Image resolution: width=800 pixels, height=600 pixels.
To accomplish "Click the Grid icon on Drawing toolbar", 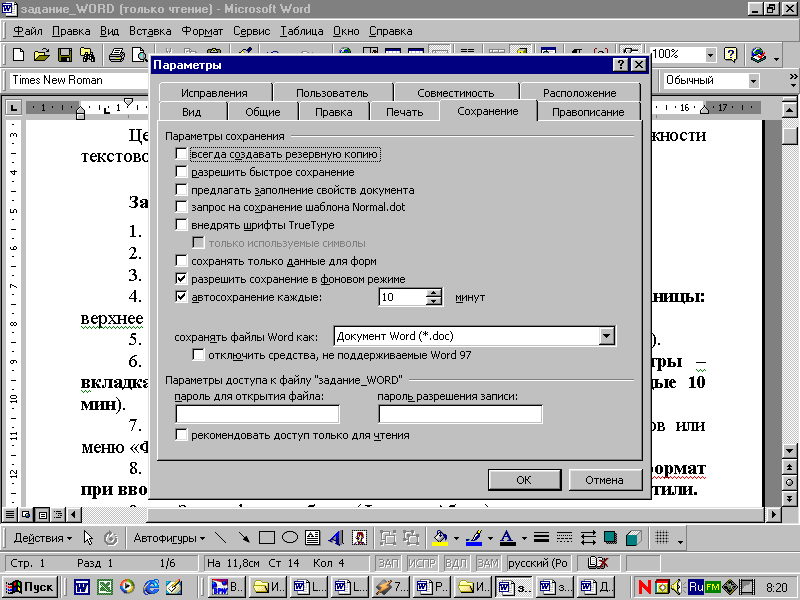I will (x=662, y=537).
